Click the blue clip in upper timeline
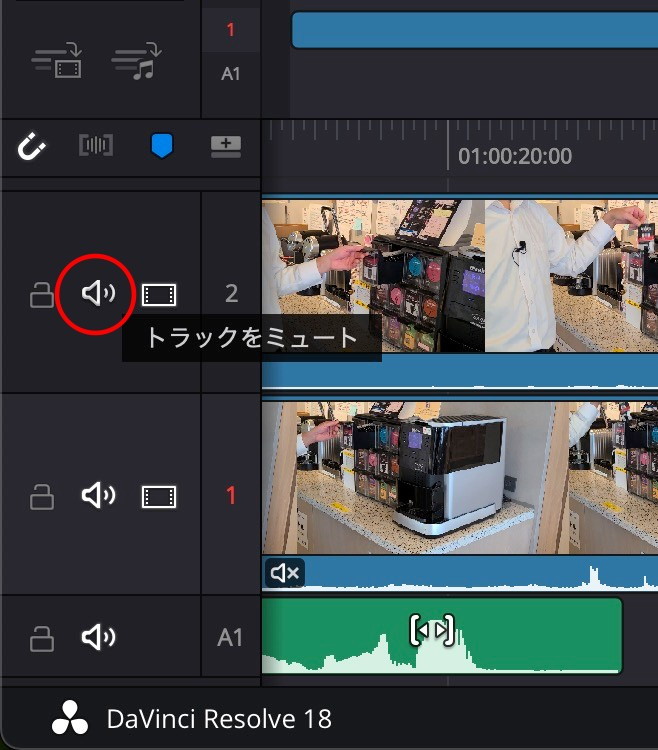Viewport: 658px width, 750px height. (475, 30)
